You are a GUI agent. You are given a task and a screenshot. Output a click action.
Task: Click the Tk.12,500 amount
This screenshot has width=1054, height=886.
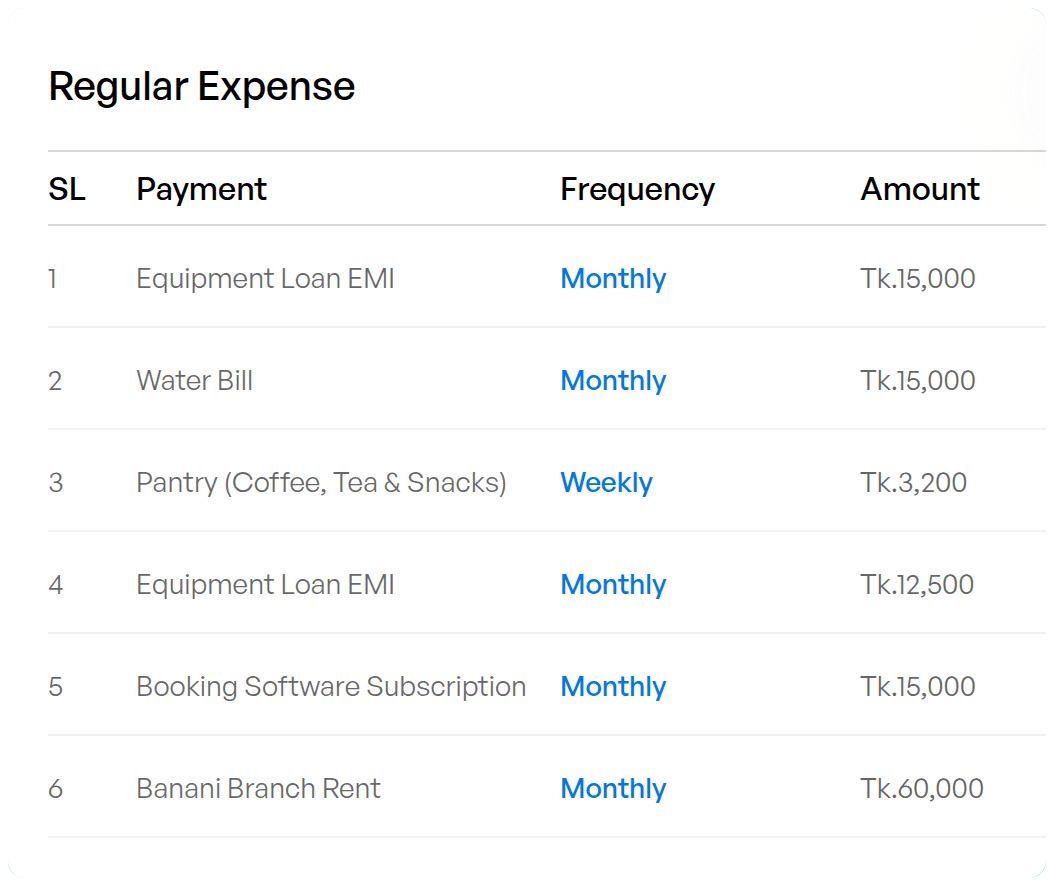(917, 584)
